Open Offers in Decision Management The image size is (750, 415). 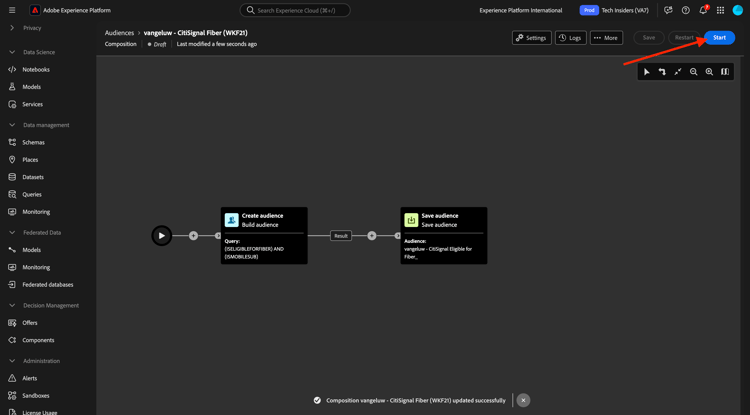pyautogui.click(x=29, y=323)
